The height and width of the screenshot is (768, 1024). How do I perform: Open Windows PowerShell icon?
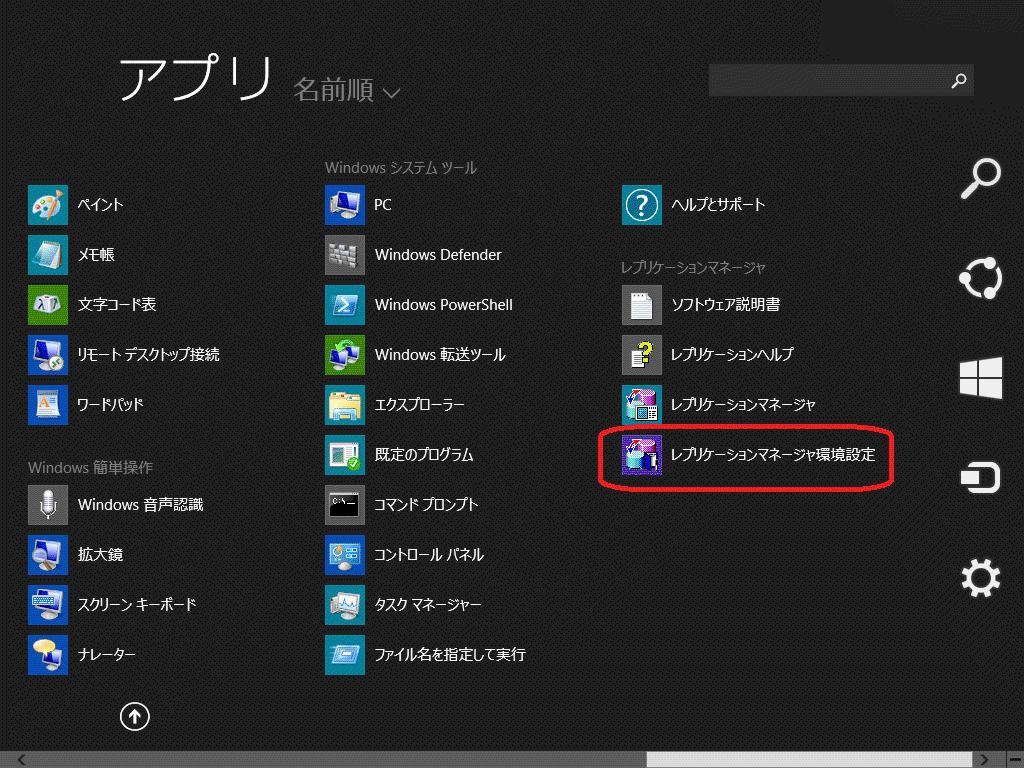(x=345, y=305)
